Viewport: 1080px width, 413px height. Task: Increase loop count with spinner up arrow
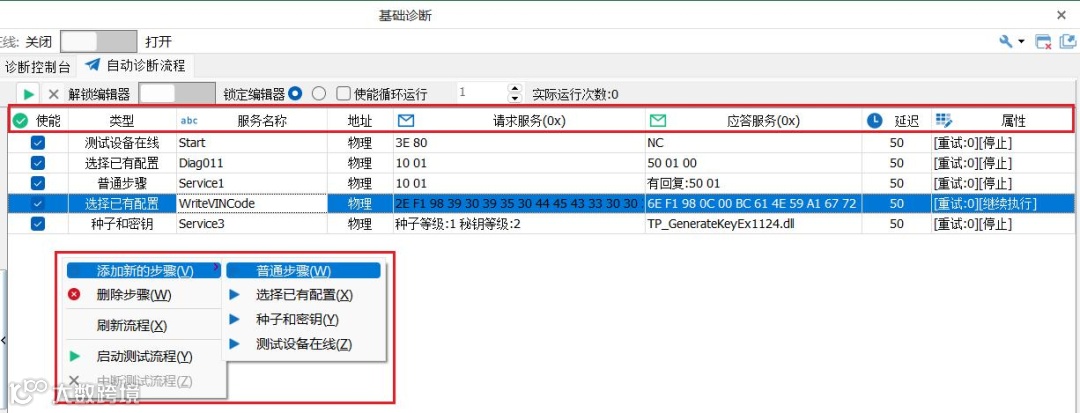(515, 89)
